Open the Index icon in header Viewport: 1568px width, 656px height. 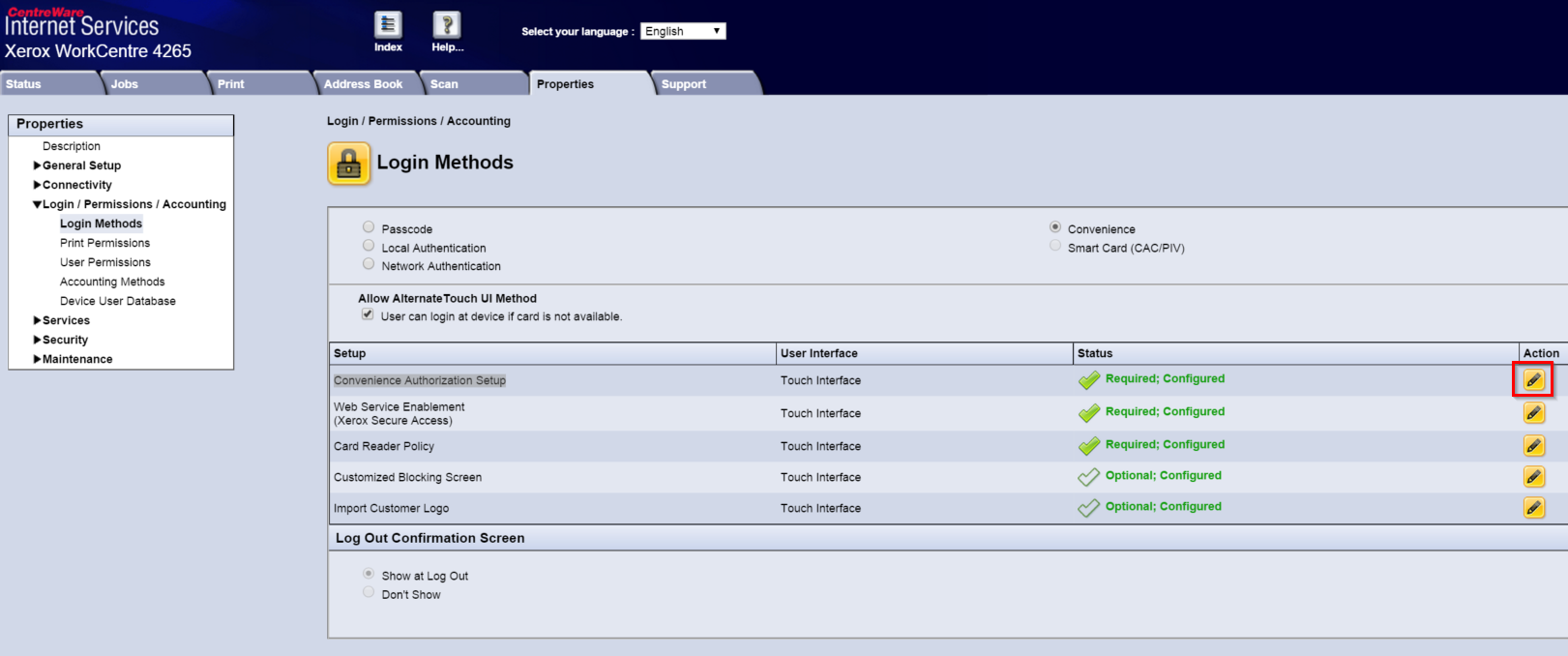click(388, 26)
